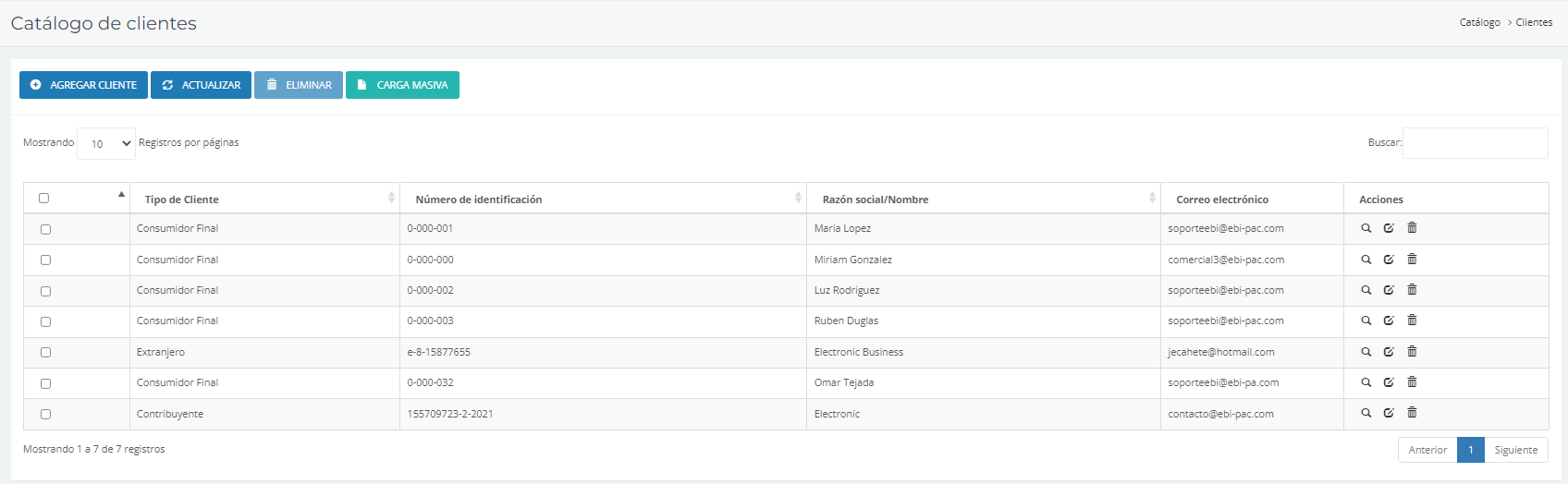
Task: Click the Siguiente pagination button
Action: tap(1515, 450)
